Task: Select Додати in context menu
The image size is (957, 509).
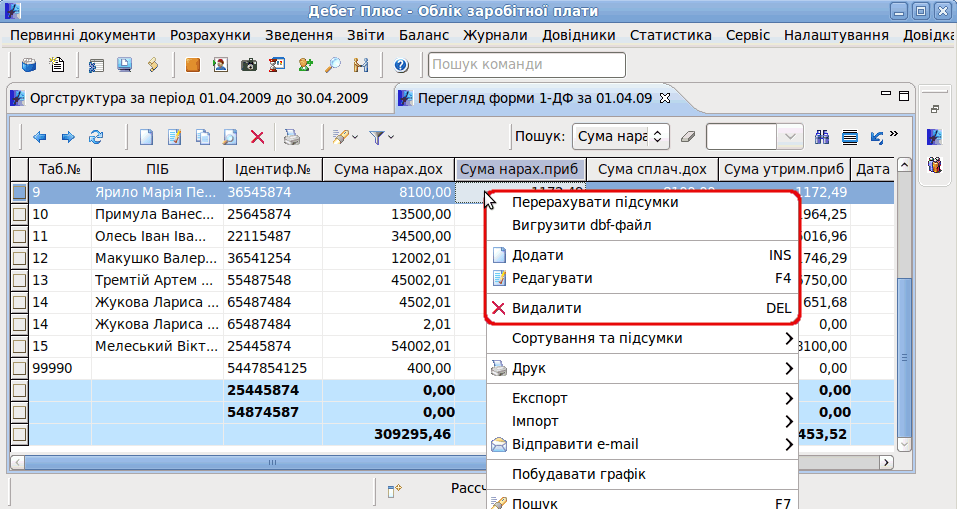Action: point(642,255)
